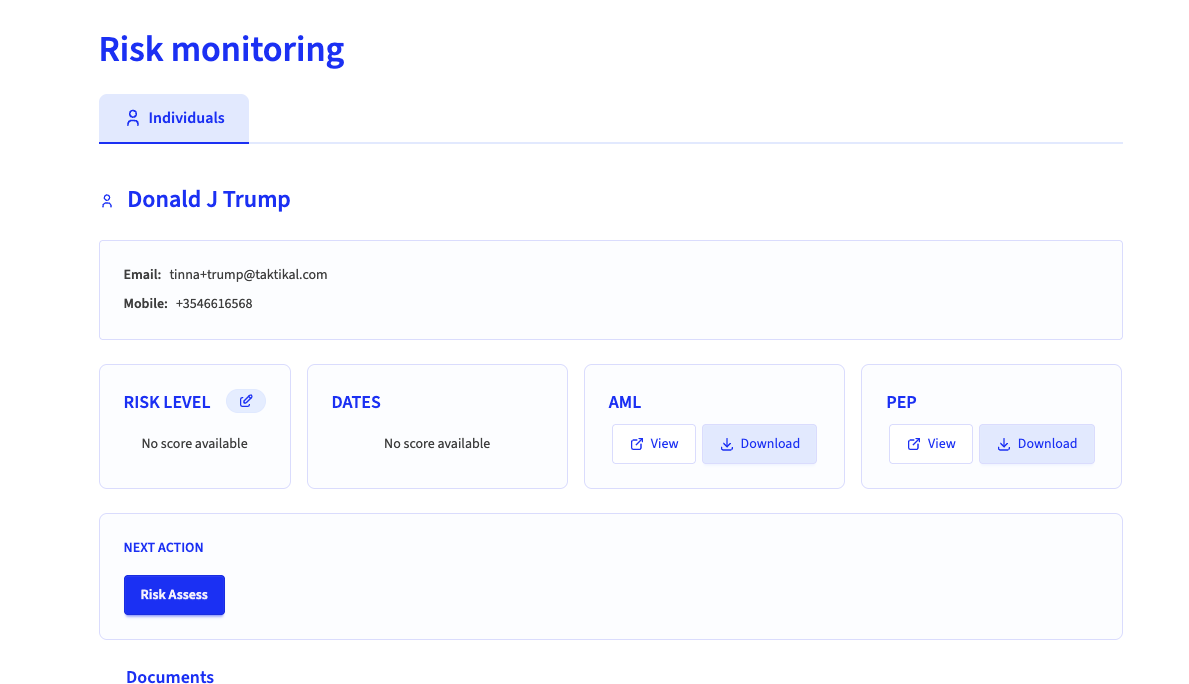The width and height of the screenshot is (1189, 684).
Task: Click the DATES card title
Action: [x=356, y=402]
